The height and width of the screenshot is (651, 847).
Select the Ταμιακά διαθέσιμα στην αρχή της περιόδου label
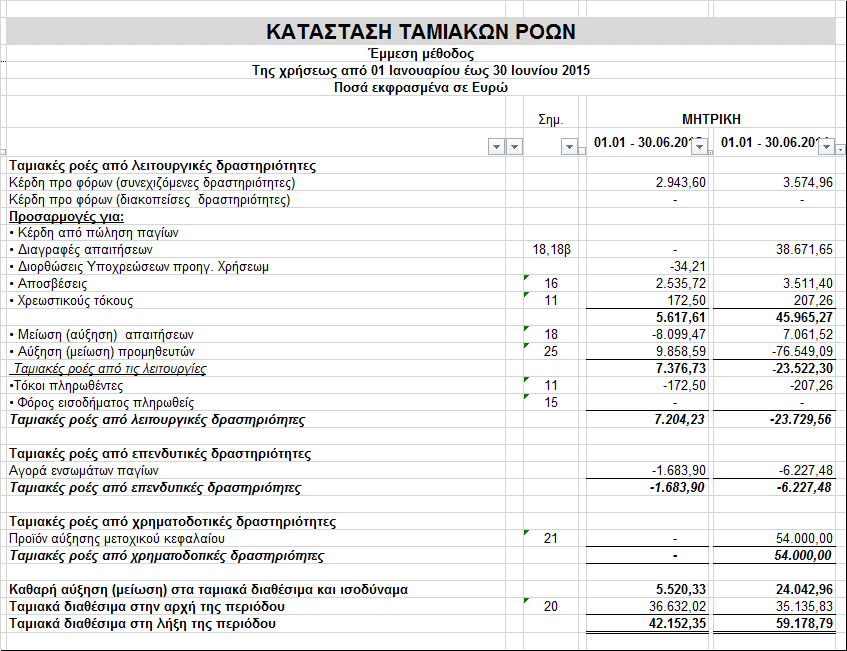(x=147, y=607)
